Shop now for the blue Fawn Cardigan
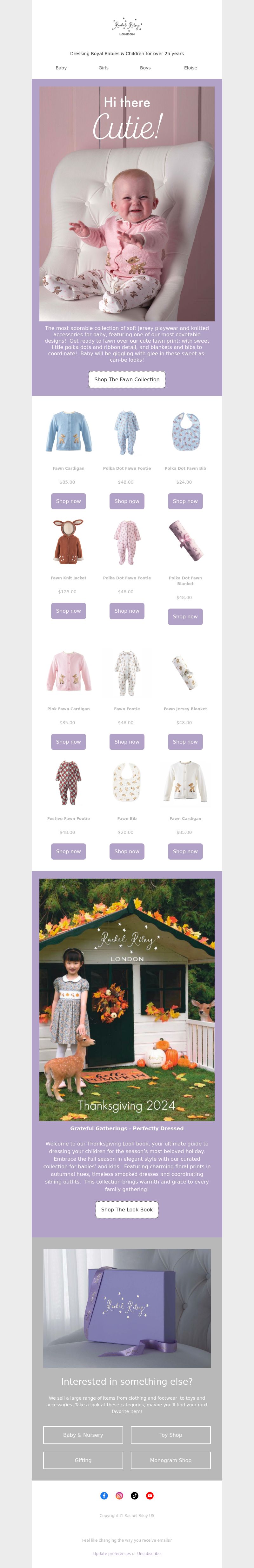Screen dimensions: 254x1568 click(x=68, y=501)
